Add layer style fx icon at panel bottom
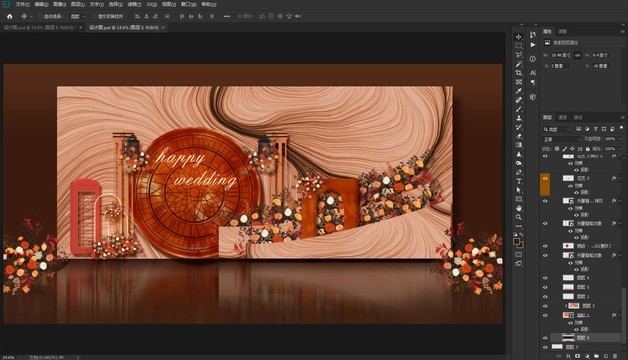The image size is (628, 360). click(x=568, y=356)
